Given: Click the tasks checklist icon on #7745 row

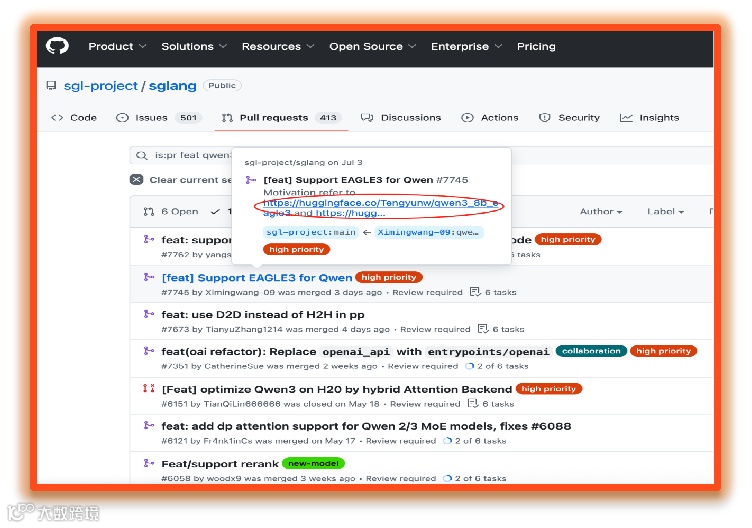Looking at the screenshot, I should (x=475, y=292).
